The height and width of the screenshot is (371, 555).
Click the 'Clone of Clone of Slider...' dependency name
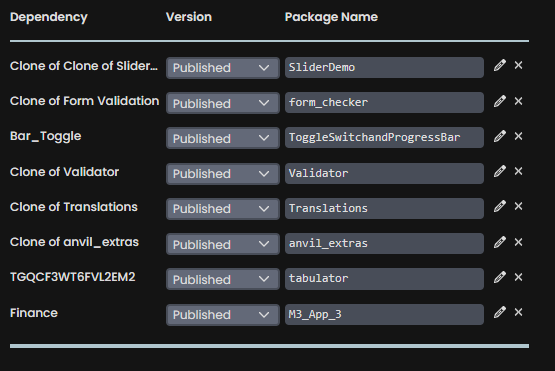(84, 66)
